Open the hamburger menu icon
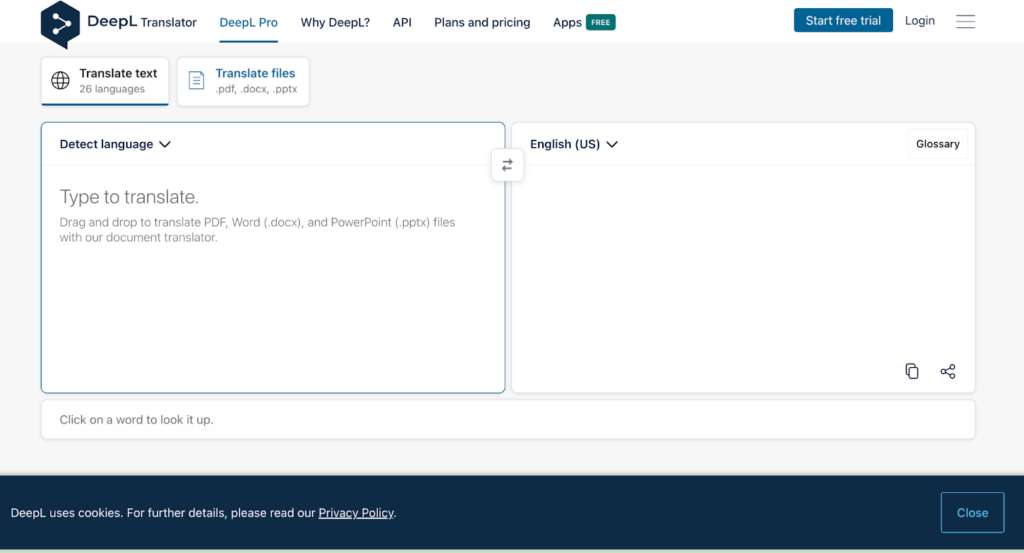This screenshot has width=1024, height=553. (965, 21)
